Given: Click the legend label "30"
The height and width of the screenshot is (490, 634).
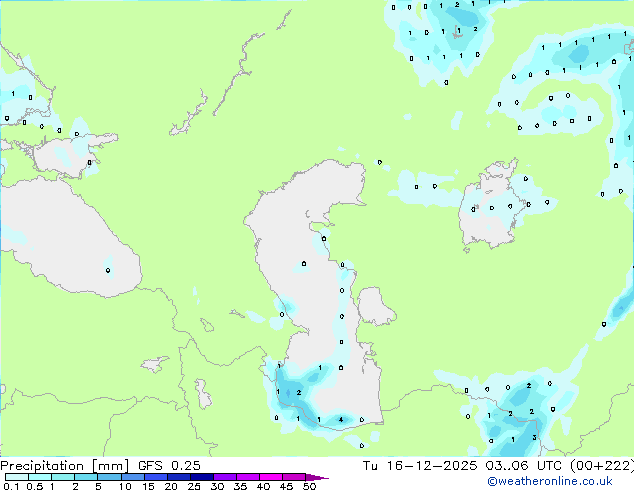Looking at the screenshot, I should 217,486.
